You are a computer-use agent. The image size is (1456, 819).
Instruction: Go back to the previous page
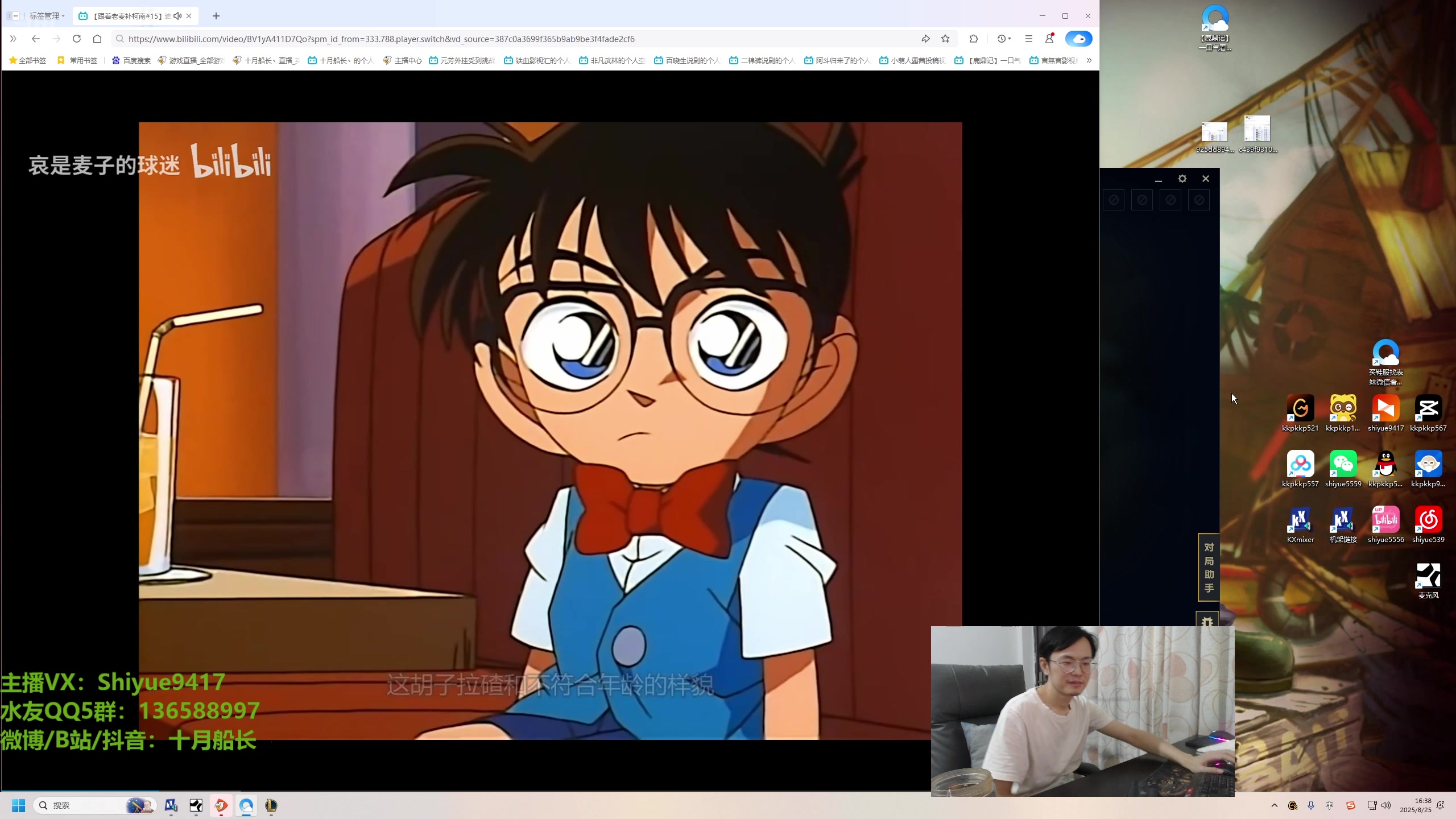click(35, 39)
